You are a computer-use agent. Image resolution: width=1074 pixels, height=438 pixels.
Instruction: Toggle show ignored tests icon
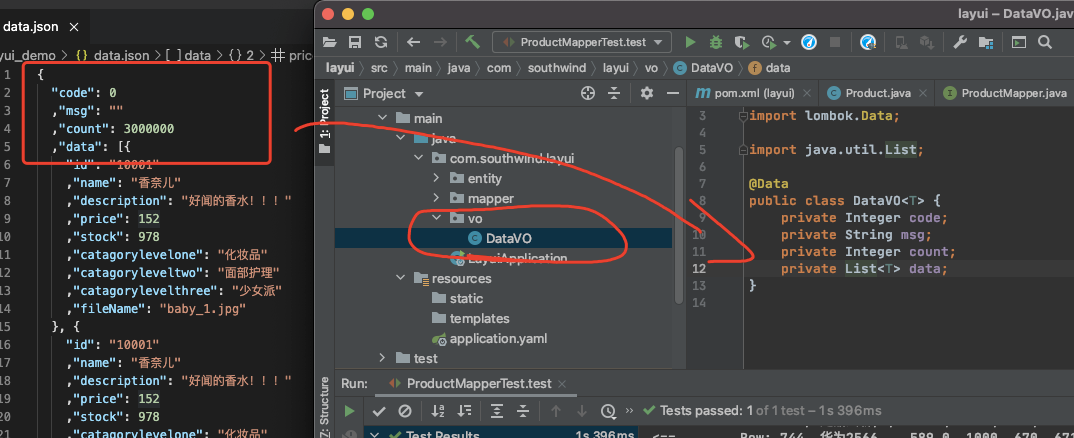[x=405, y=411]
